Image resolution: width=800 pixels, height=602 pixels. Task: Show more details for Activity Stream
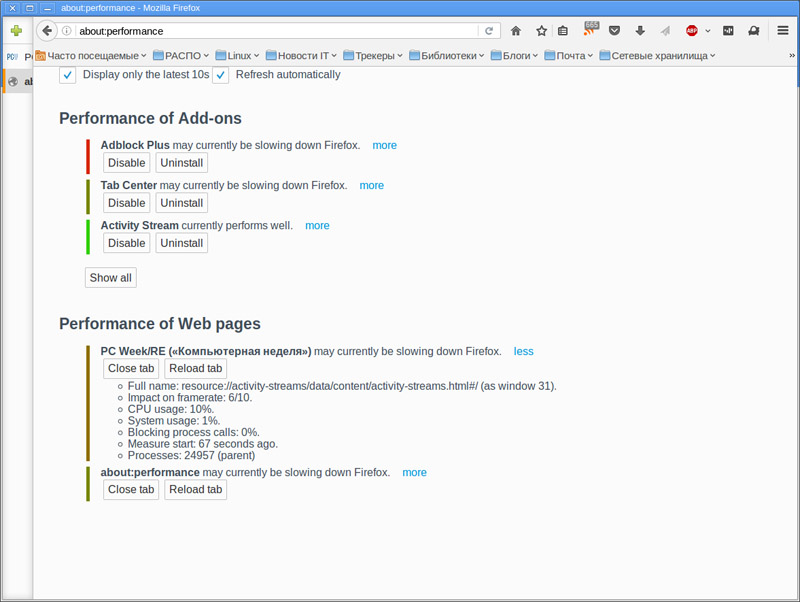pos(317,225)
